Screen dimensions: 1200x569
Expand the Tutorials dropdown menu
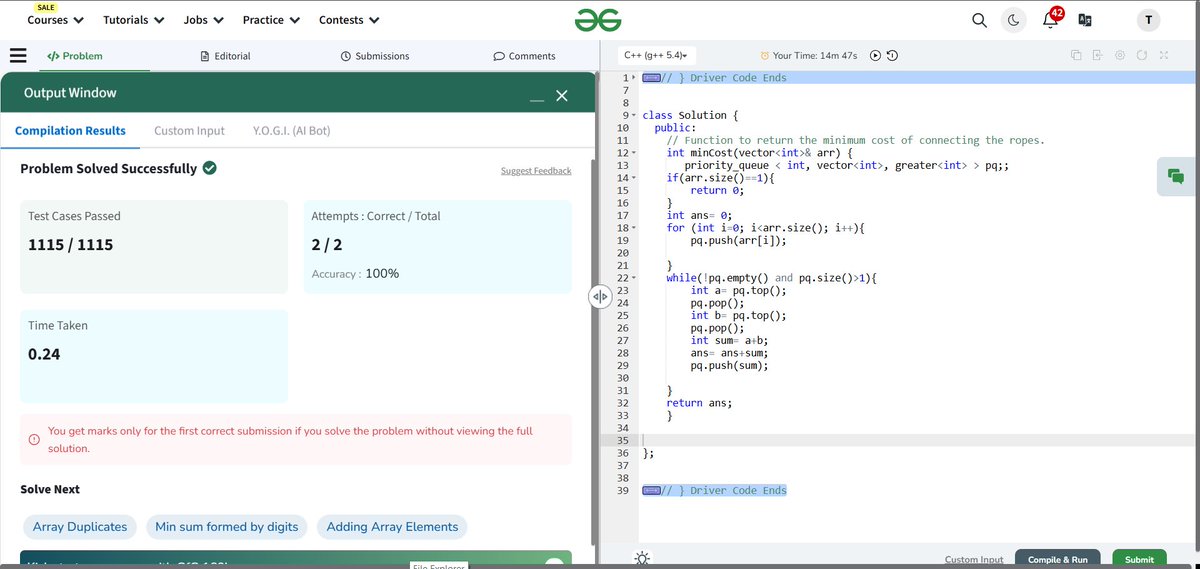pos(134,20)
